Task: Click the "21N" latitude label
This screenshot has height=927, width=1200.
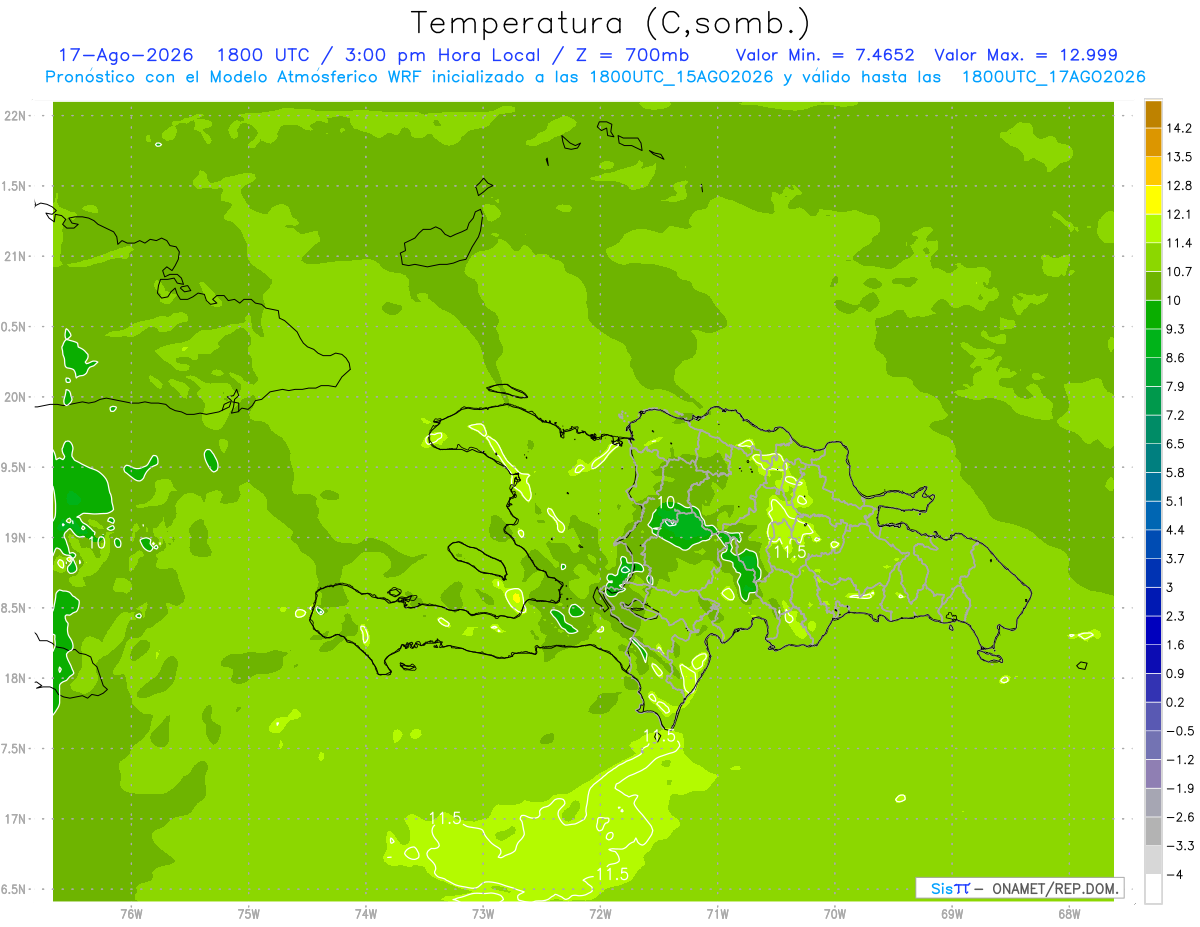Action: point(17,256)
